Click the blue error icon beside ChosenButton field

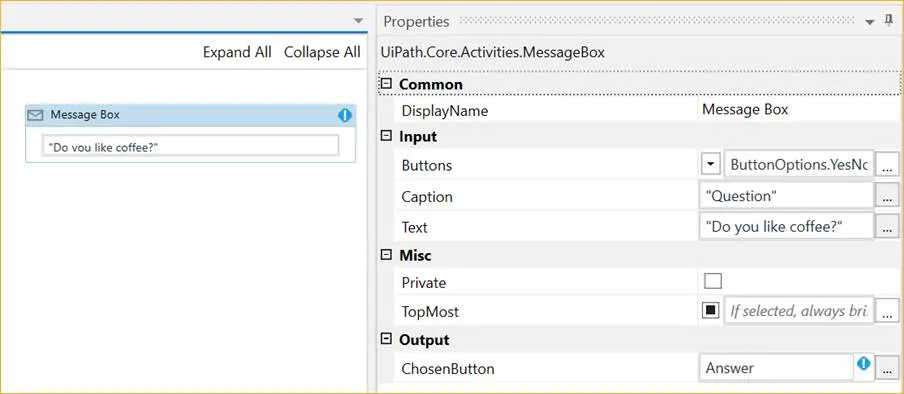(x=863, y=363)
